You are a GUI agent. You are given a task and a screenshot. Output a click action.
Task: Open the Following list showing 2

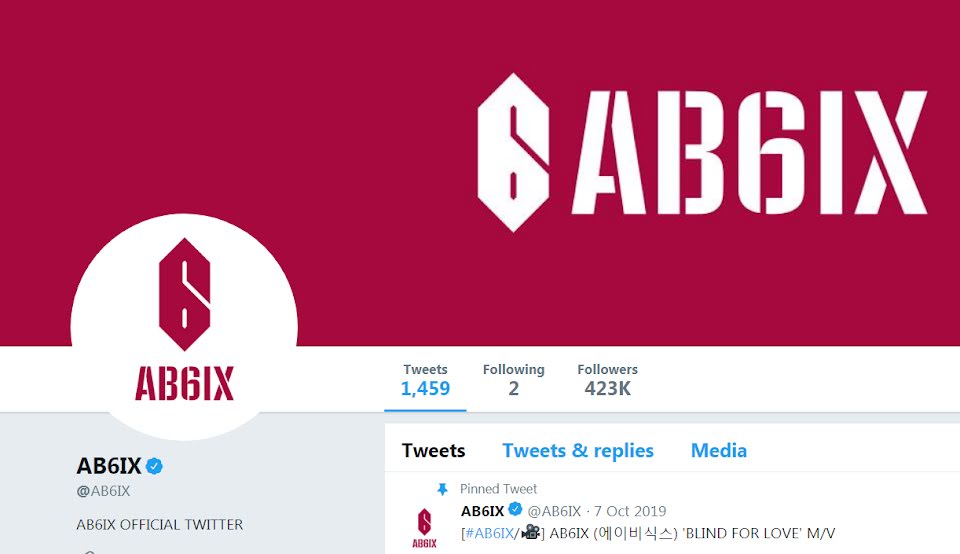tap(514, 380)
